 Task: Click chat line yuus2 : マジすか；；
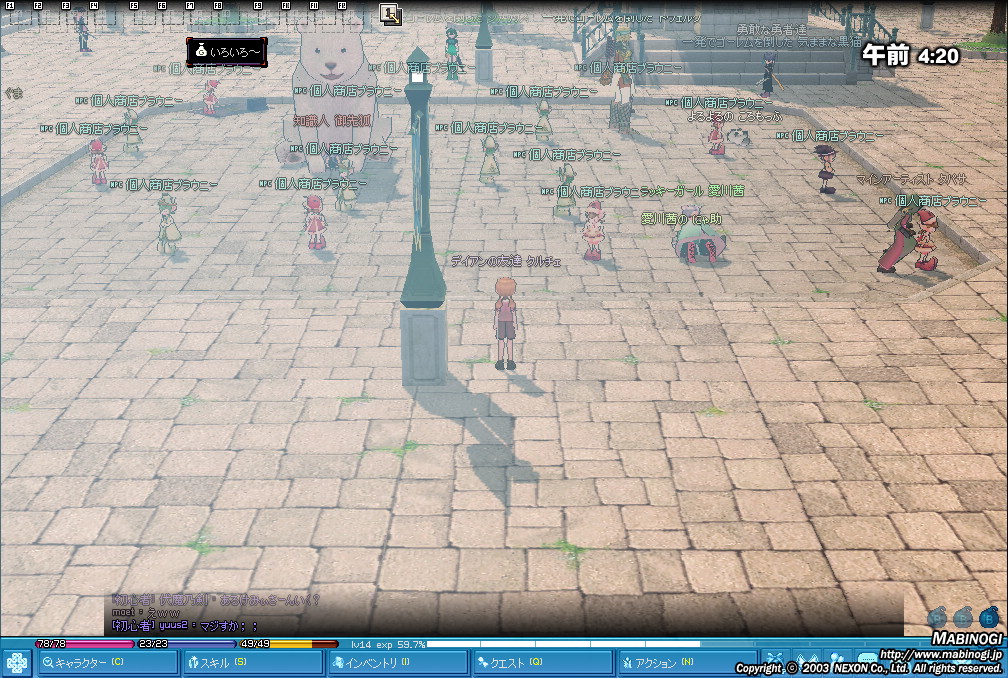pyautogui.click(x=185, y=625)
